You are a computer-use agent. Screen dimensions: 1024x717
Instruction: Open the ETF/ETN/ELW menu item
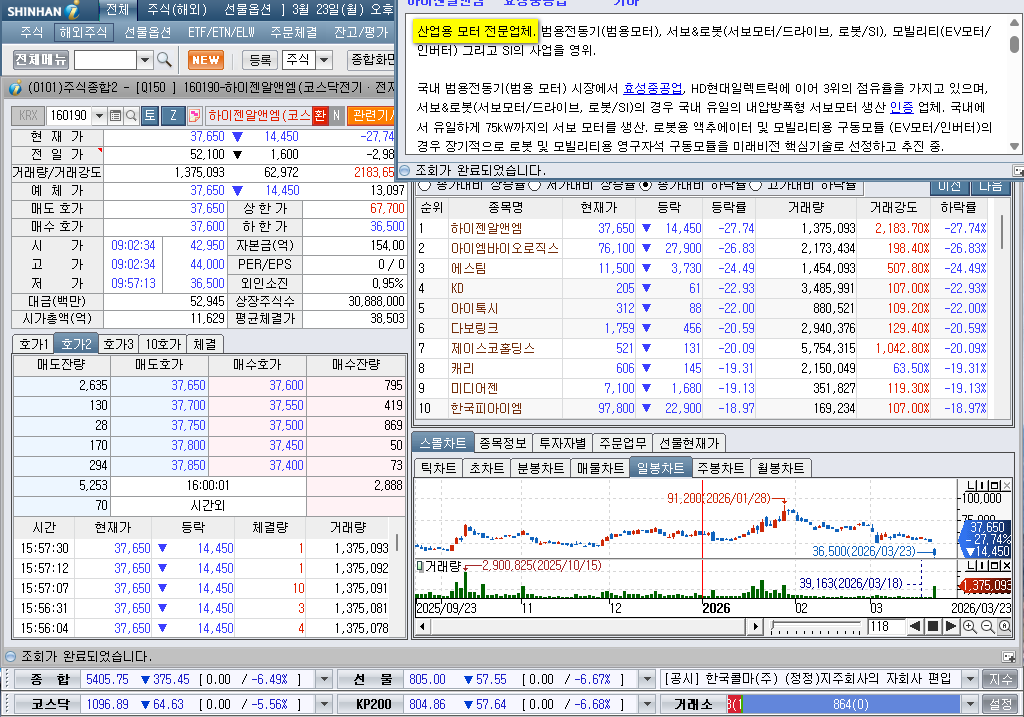coord(221,32)
